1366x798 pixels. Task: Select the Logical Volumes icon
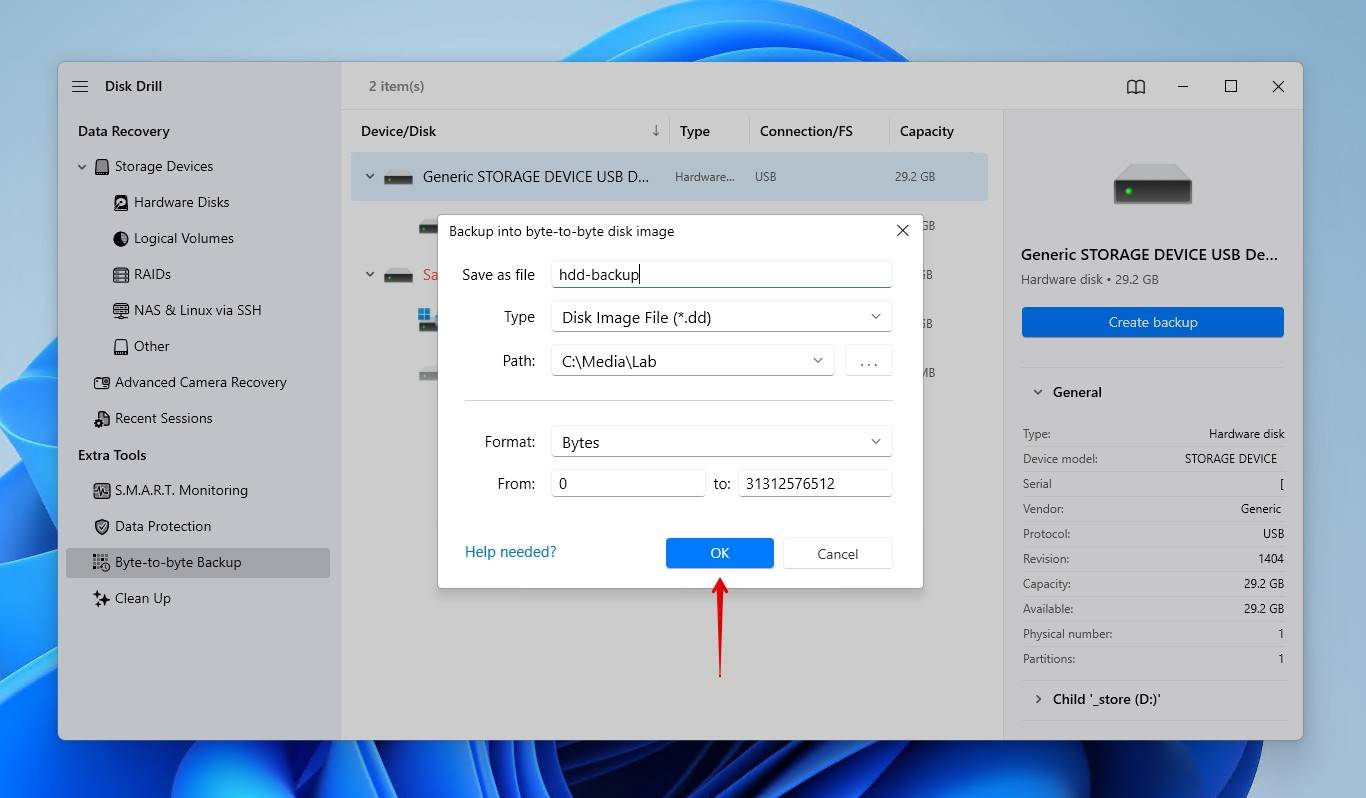point(121,239)
